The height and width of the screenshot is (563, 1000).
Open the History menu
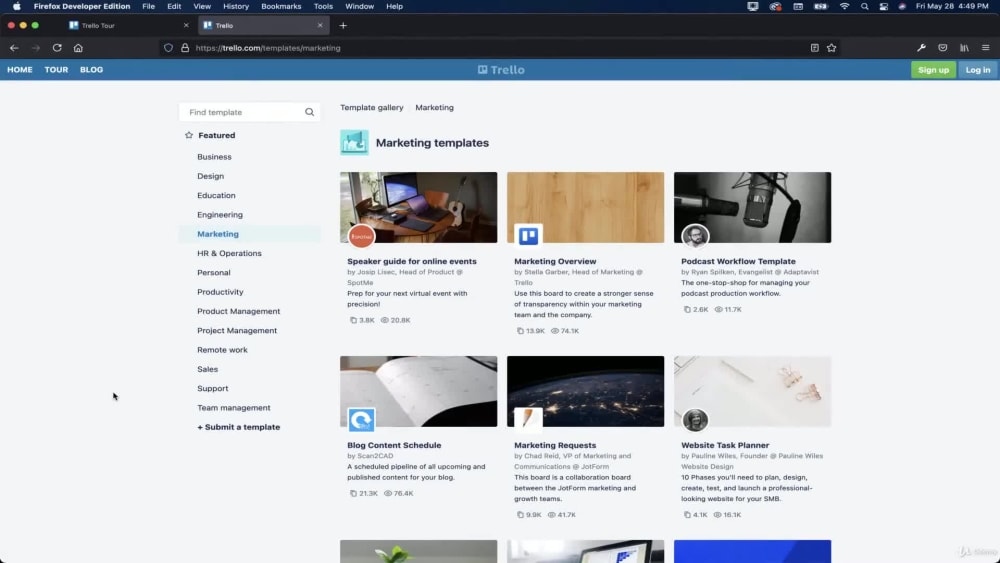coord(236,6)
